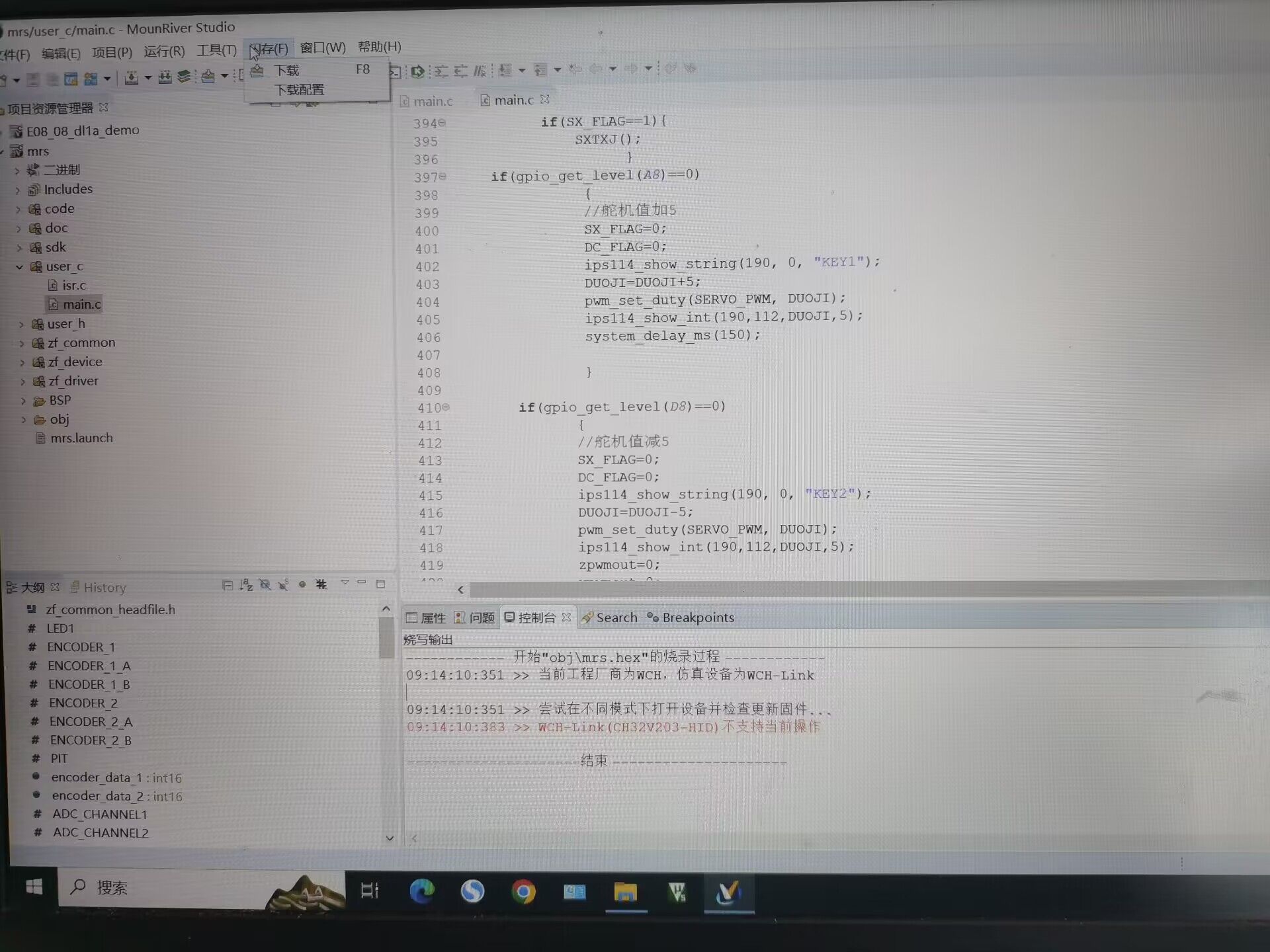Switch to the 问题 problems tab

tap(474, 617)
